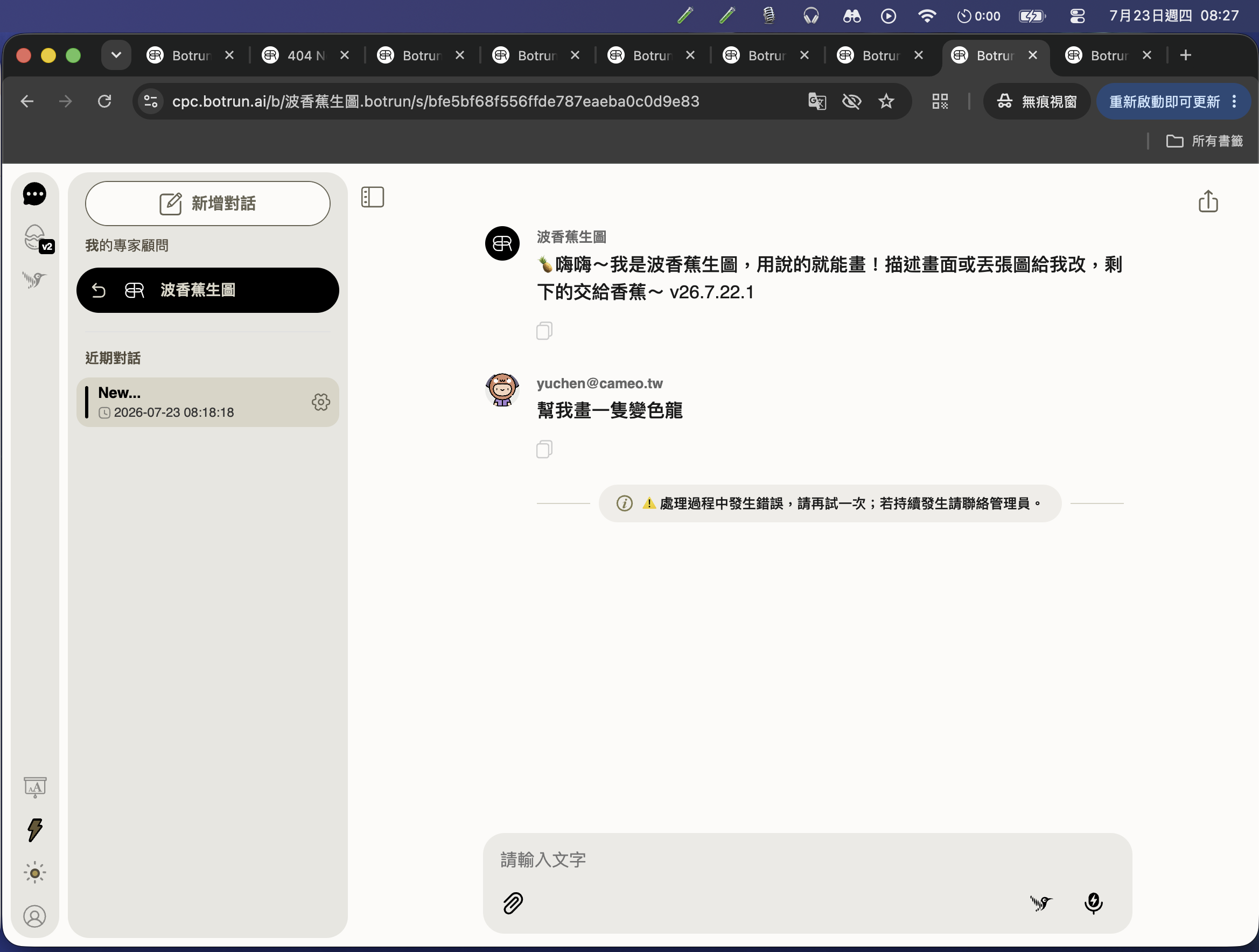Select the hummingbird icon in left rail
The width and height of the screenshot is (1259, 952).
click(x=34, y=279)
